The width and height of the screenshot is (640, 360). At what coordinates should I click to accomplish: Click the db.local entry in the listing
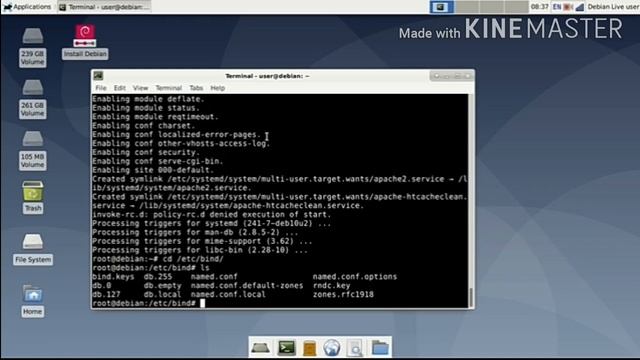point(162,294)
